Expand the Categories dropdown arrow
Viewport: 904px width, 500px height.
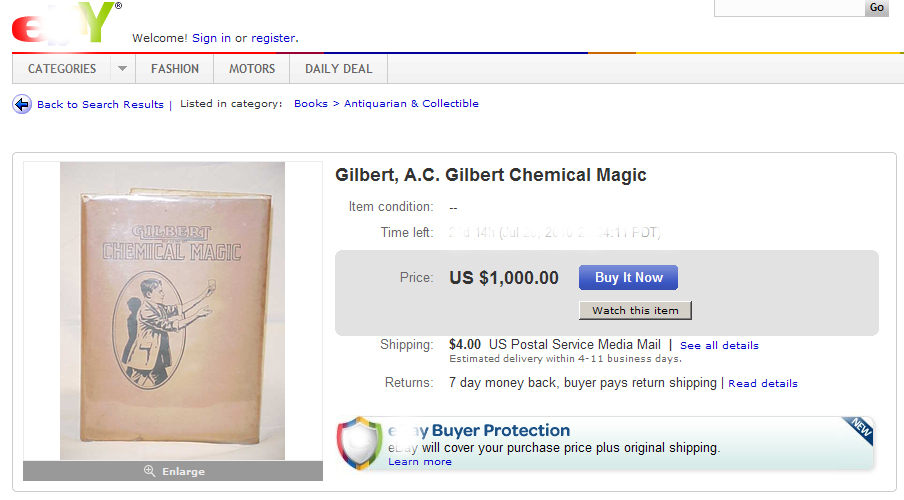click(x=122, y=69)
